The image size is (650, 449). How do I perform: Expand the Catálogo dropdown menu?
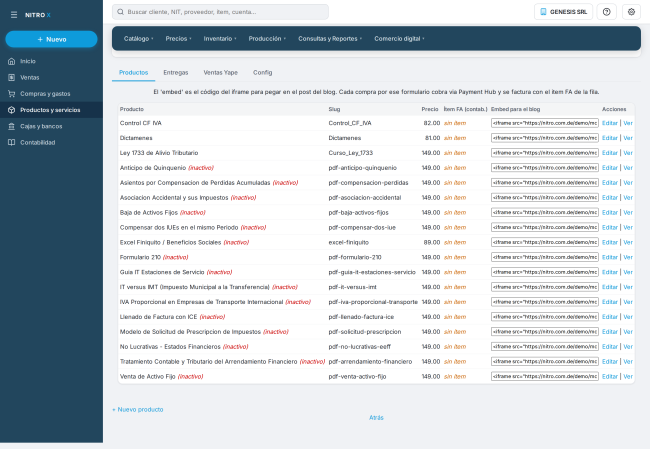coord(138,39)
